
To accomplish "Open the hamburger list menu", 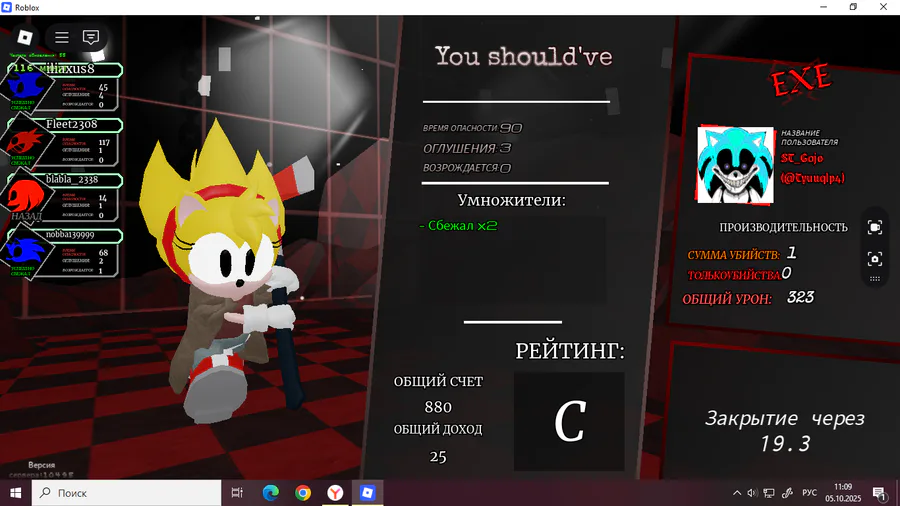I will [61, 37].
